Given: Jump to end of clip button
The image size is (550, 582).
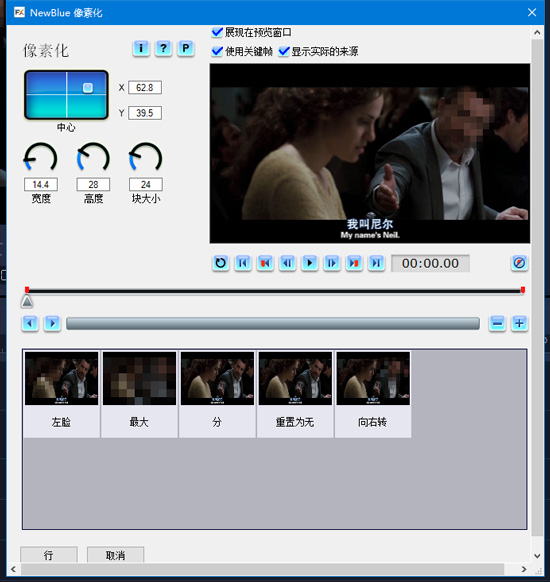Looking at the screenshot, I should pos(376,263).
